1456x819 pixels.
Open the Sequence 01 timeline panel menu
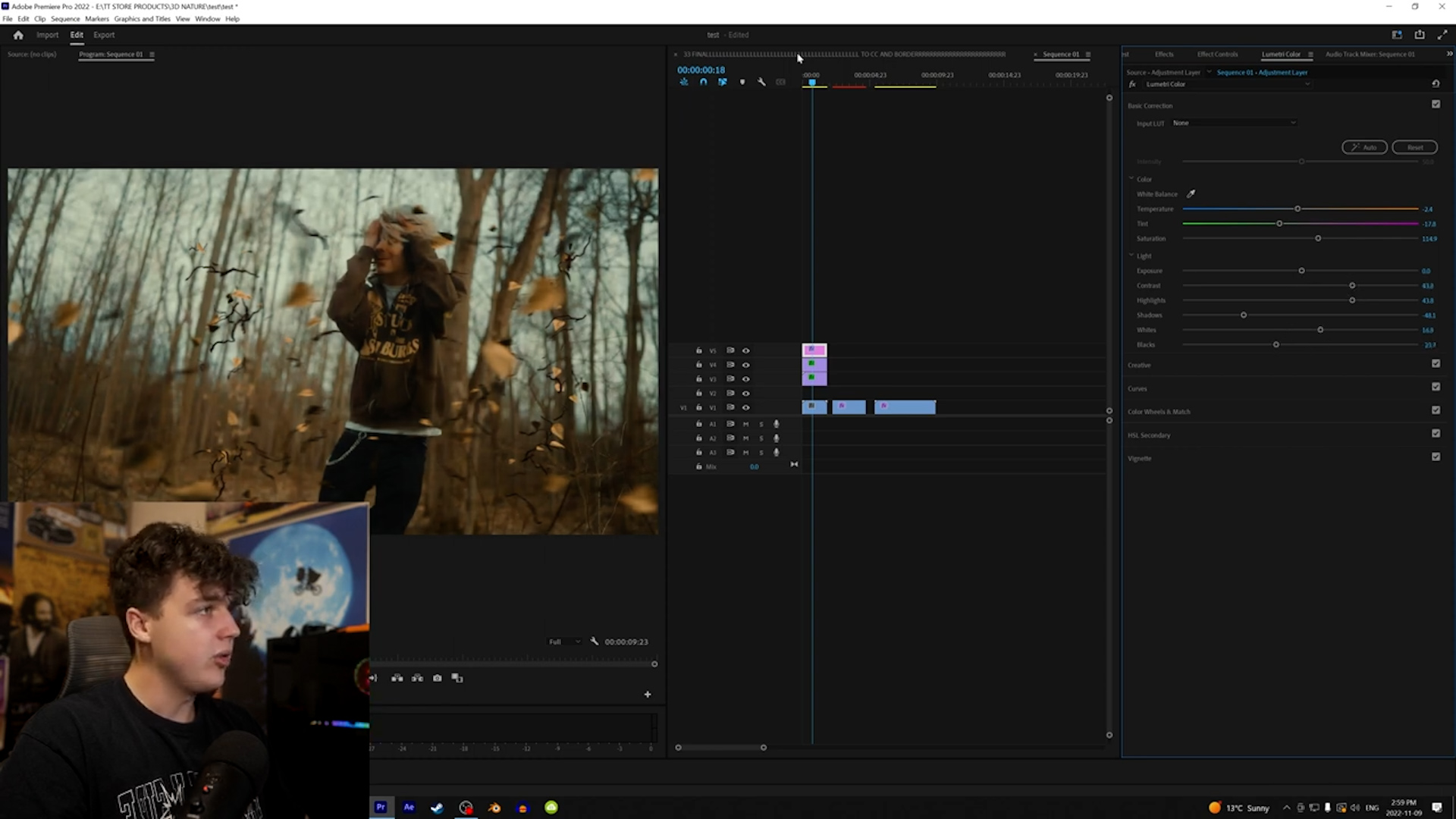click(1088, 55)
